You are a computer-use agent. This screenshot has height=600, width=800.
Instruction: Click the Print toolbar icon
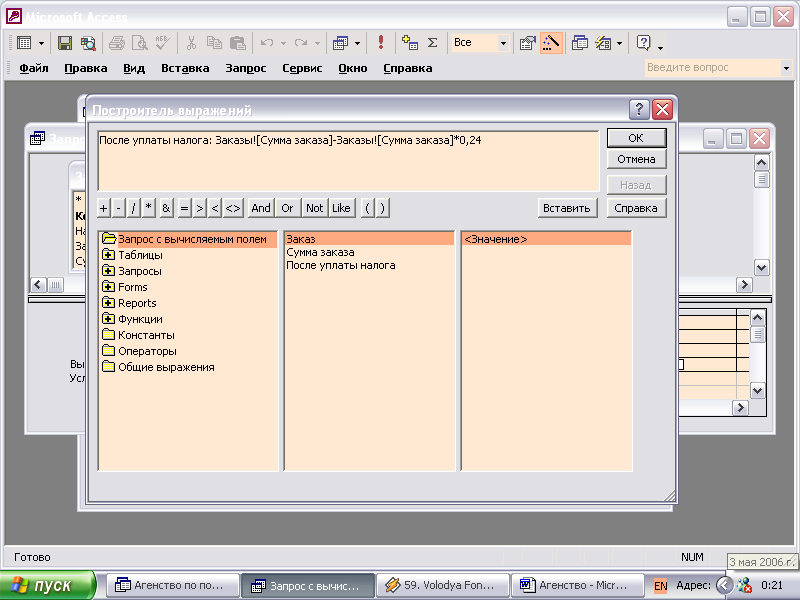click(117, 43)
